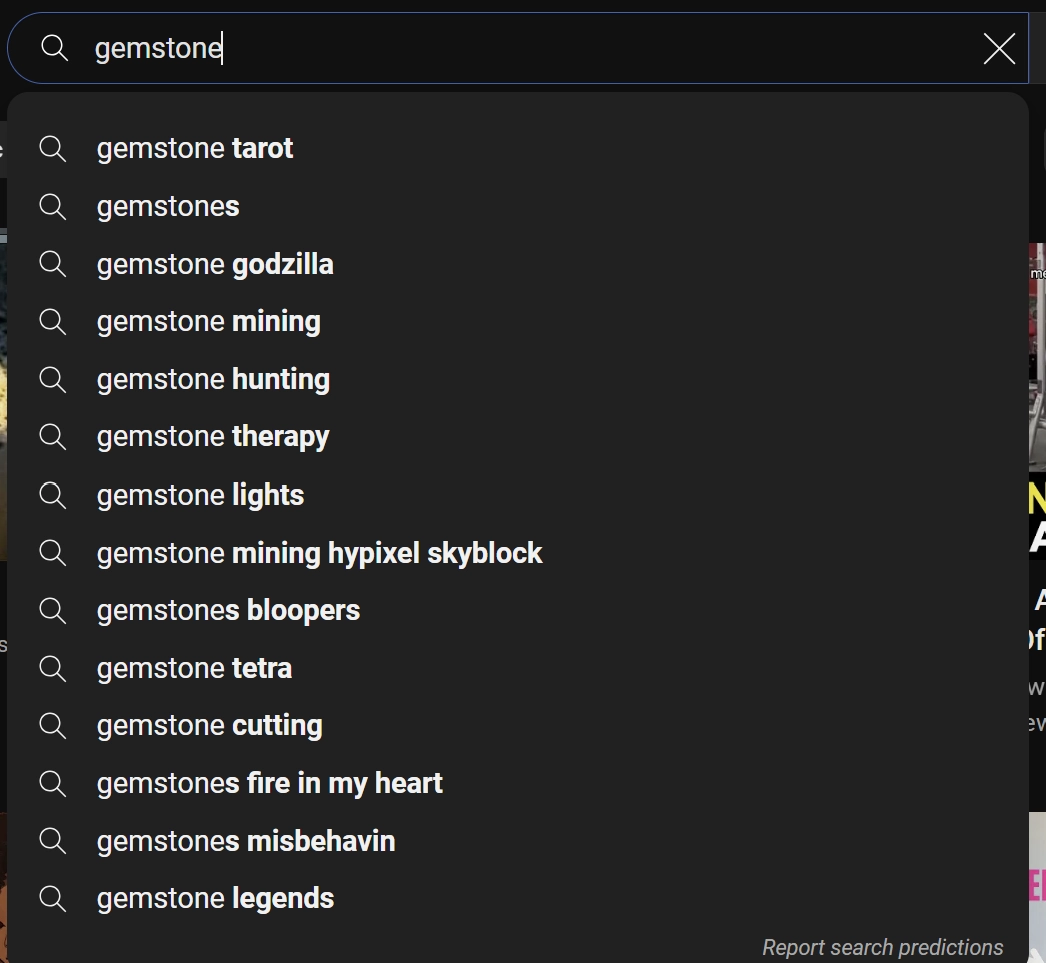
Task: Select the "gemstones misbehavin" suggestion
Action: (245, 840)
